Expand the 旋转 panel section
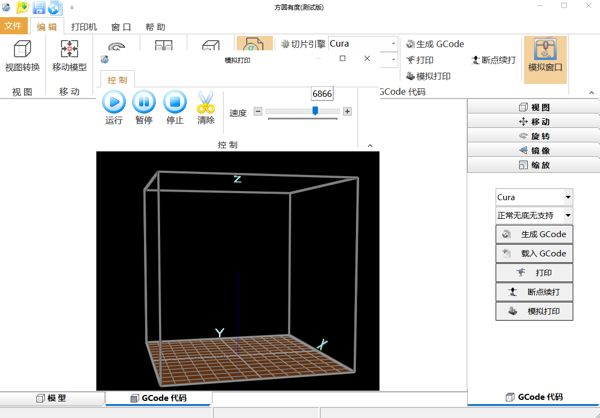600x418 pixels. [534, 136]
